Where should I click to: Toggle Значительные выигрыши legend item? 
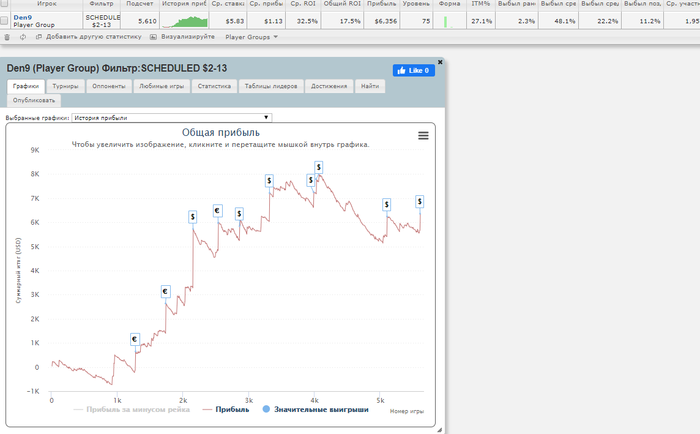click(x=316, y=409)
